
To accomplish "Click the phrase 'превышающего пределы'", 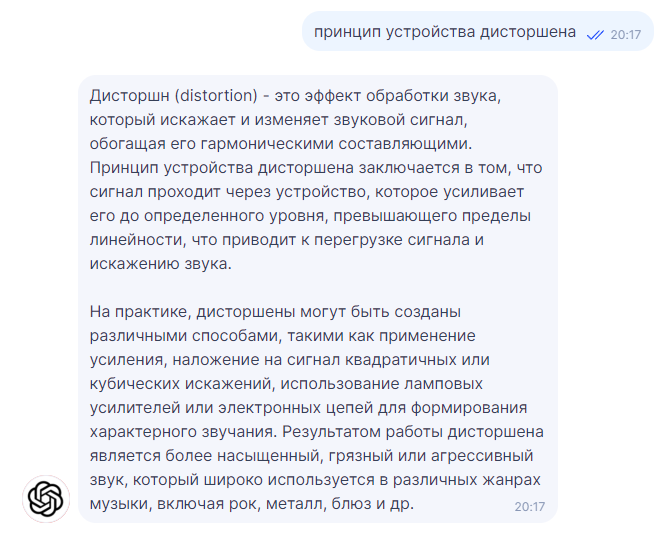I will [x=432, y=216].
